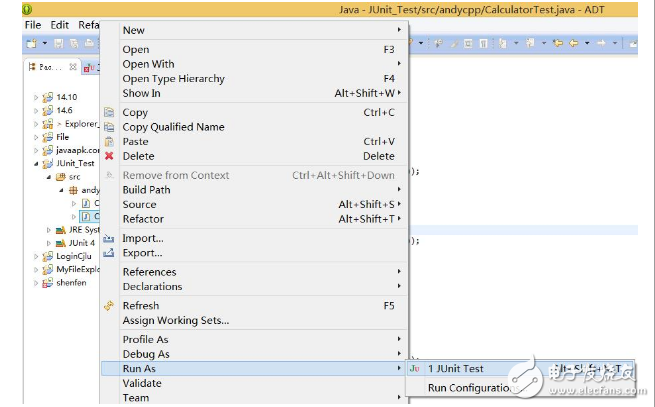Click the New file toolbar icon
This screenshot has height=407, width=655.
(32, 43)
